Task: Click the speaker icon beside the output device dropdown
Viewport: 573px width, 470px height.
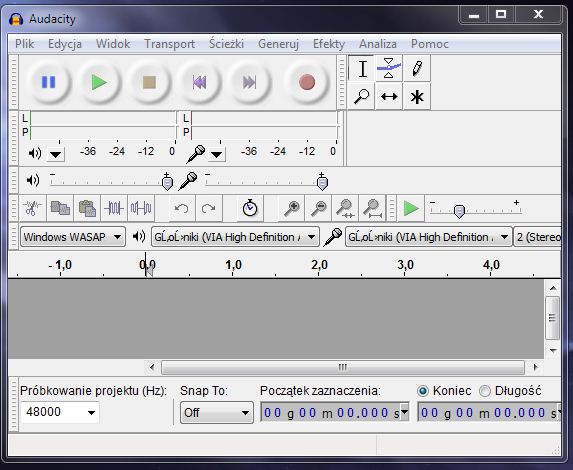Action: 139,236
